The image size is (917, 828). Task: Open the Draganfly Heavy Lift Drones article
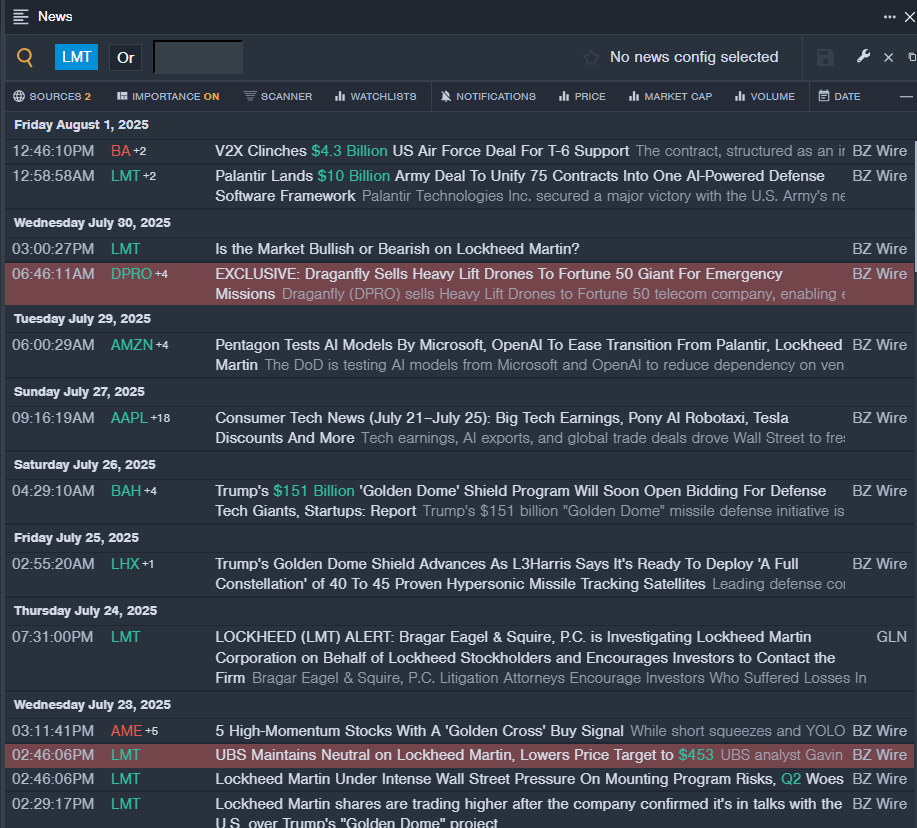click(498, 284)
